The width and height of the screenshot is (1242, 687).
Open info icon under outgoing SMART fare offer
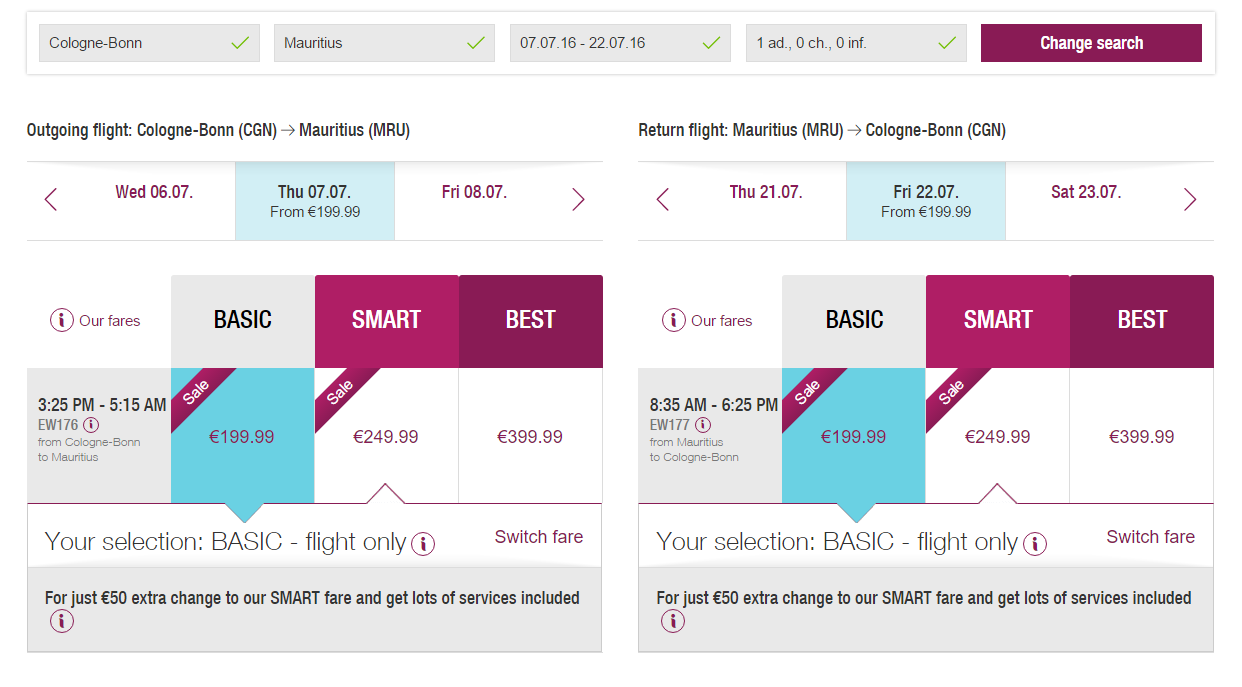[x=62, y=621]
